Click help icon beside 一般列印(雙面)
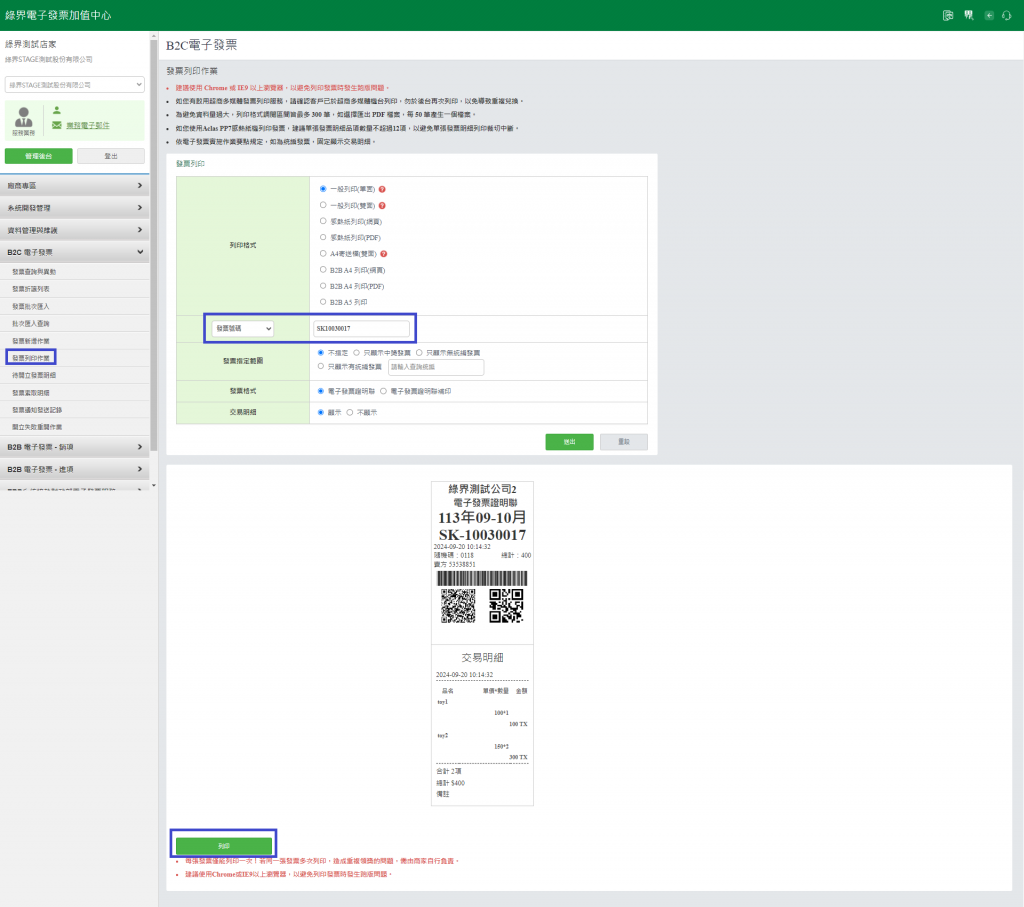This screenshot has height=907, width=1024. pyautogui.click(x=382, y=206)
